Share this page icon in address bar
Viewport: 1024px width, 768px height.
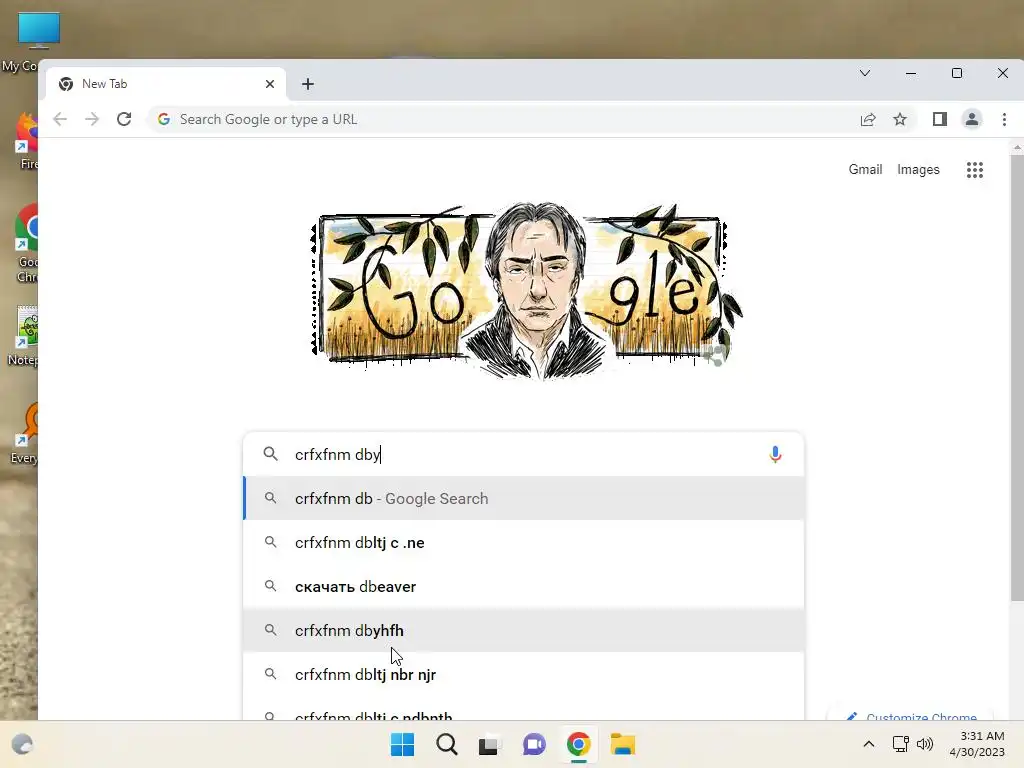point(868,119)
